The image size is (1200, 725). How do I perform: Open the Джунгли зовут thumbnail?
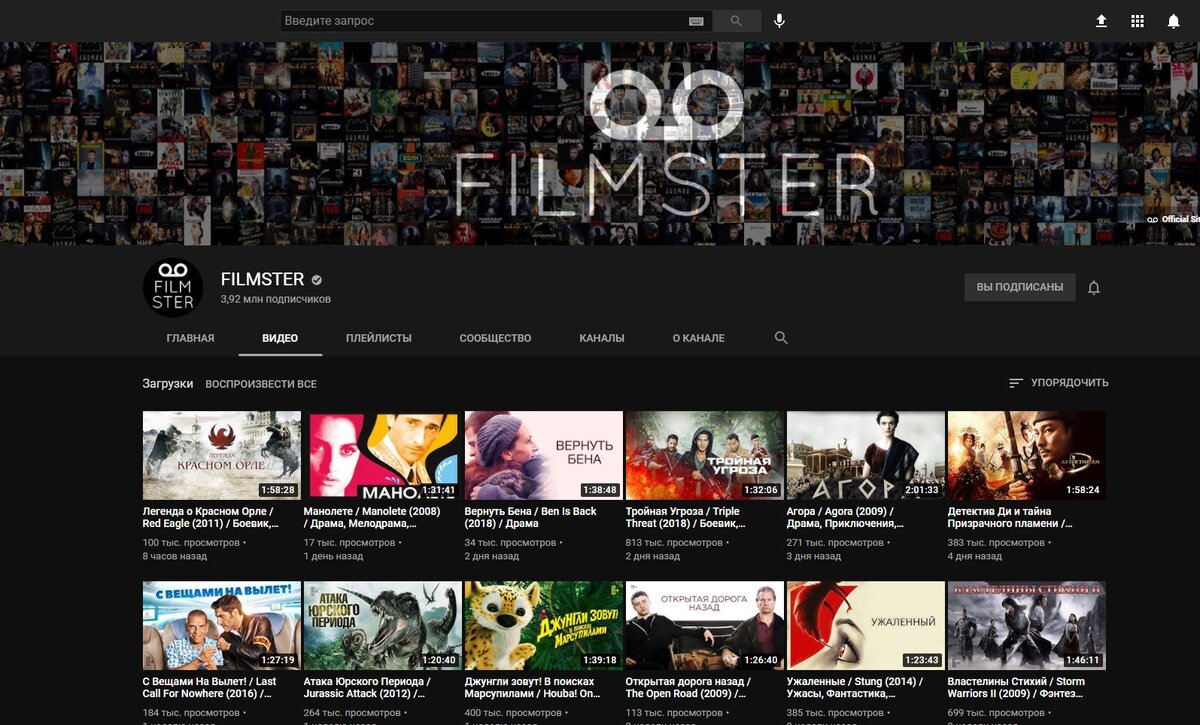click(544, 626)
